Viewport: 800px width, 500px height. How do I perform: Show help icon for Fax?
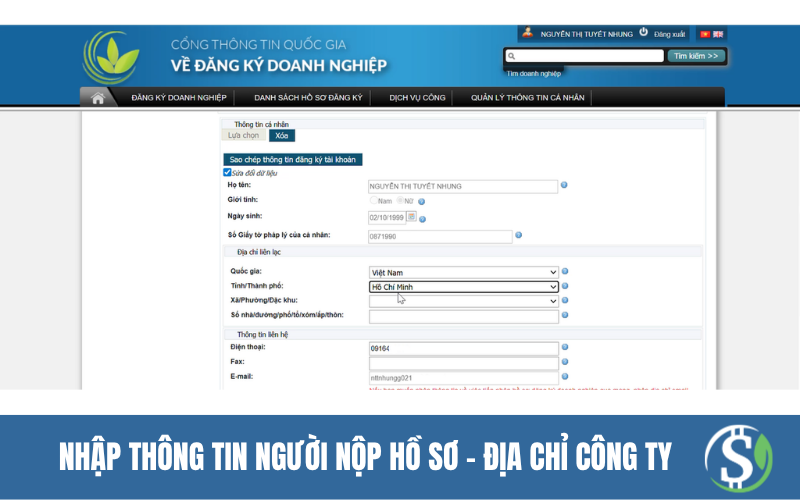pyautogui.click(x=565, y=362)
